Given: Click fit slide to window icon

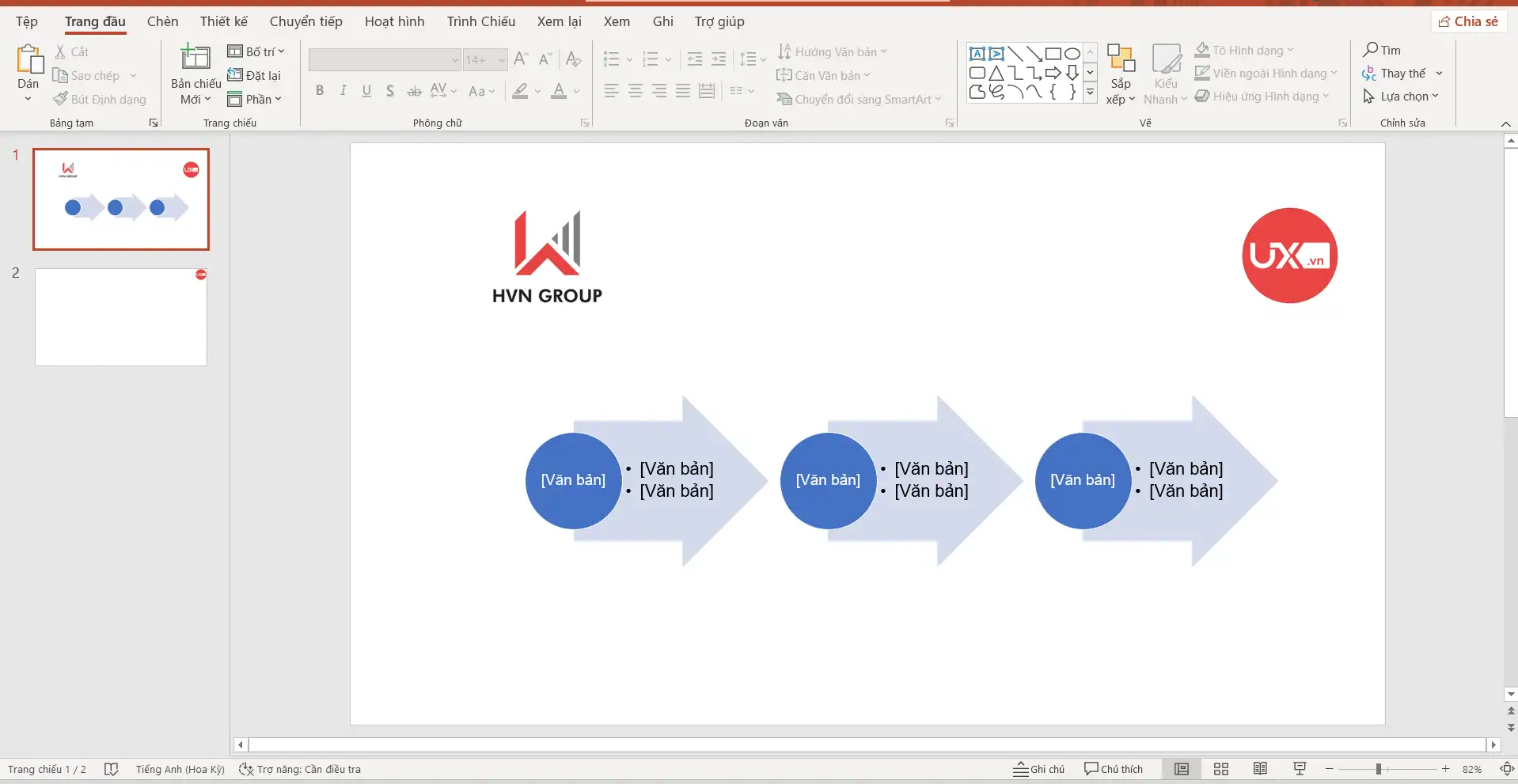Looking at the screenshot, I should tap(1506, 769).
